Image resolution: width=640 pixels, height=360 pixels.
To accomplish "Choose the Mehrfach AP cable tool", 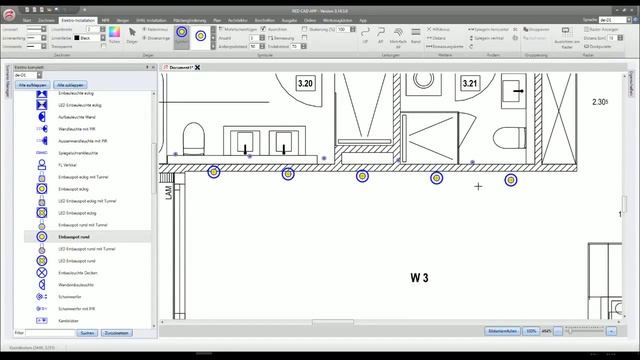I will coord(398,38).
